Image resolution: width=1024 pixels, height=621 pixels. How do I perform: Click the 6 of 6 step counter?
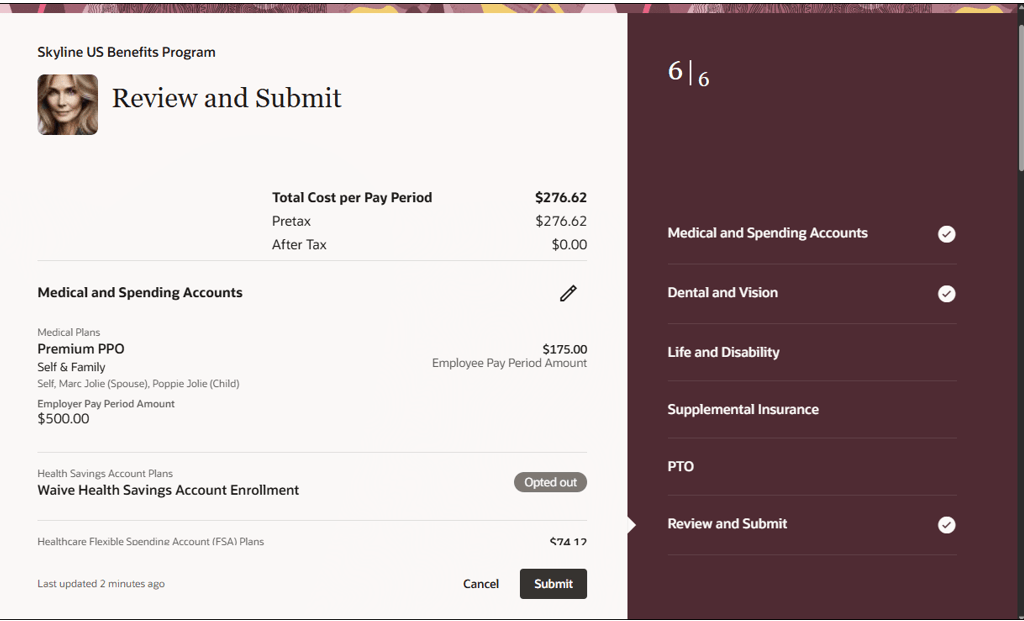[x=688, y=73]
